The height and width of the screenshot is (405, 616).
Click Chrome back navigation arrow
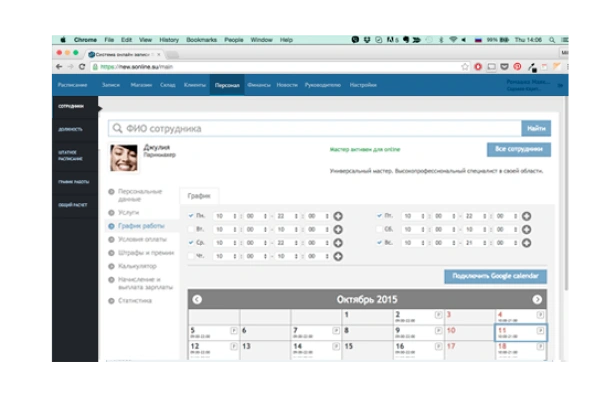[x=57, y=66]
